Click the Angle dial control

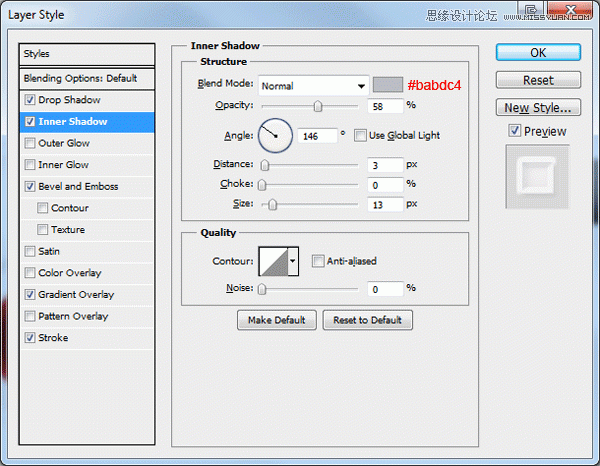pyautogui.click(x=276, y=135)
